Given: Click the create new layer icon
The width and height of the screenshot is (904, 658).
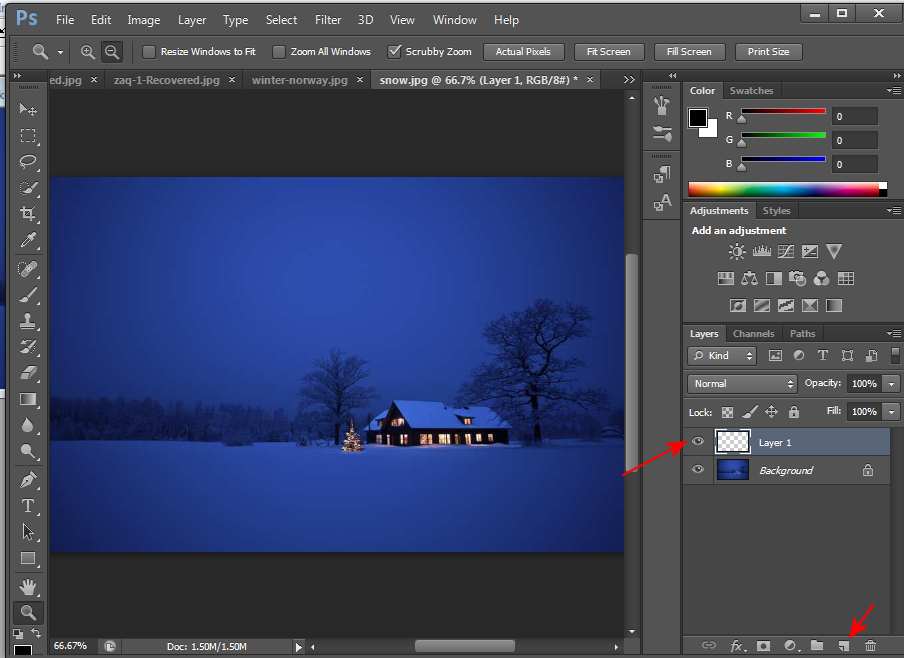Looking at the screenshot, I should [x=844, y=646].
